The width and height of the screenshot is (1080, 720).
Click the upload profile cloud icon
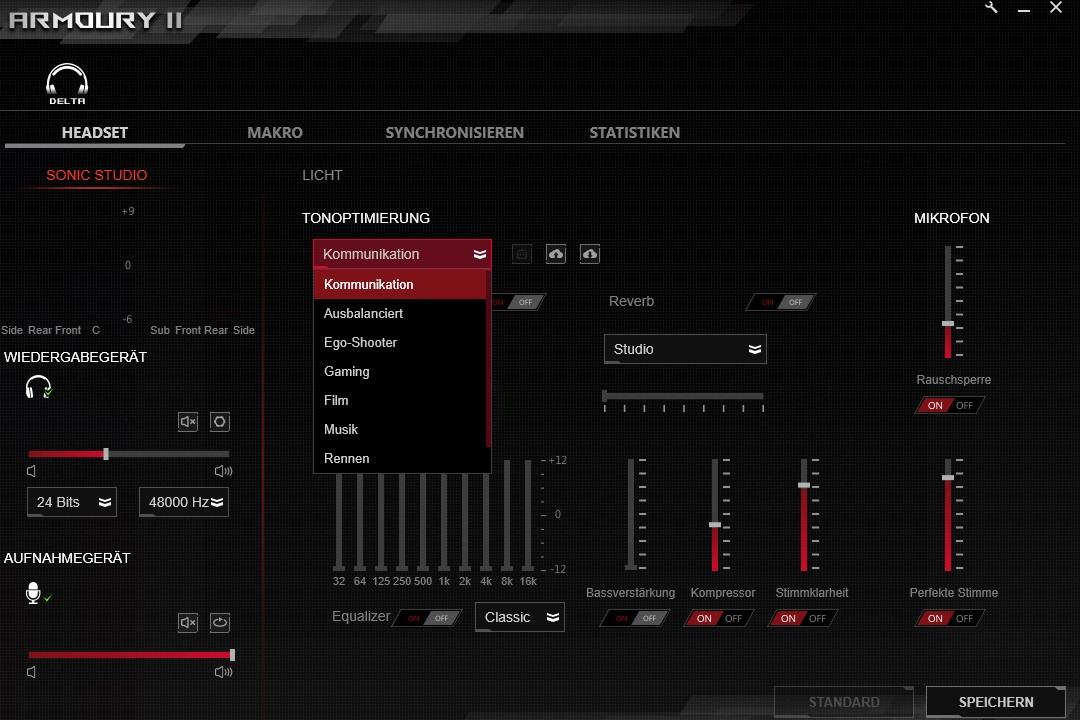(x=556, y=254)
